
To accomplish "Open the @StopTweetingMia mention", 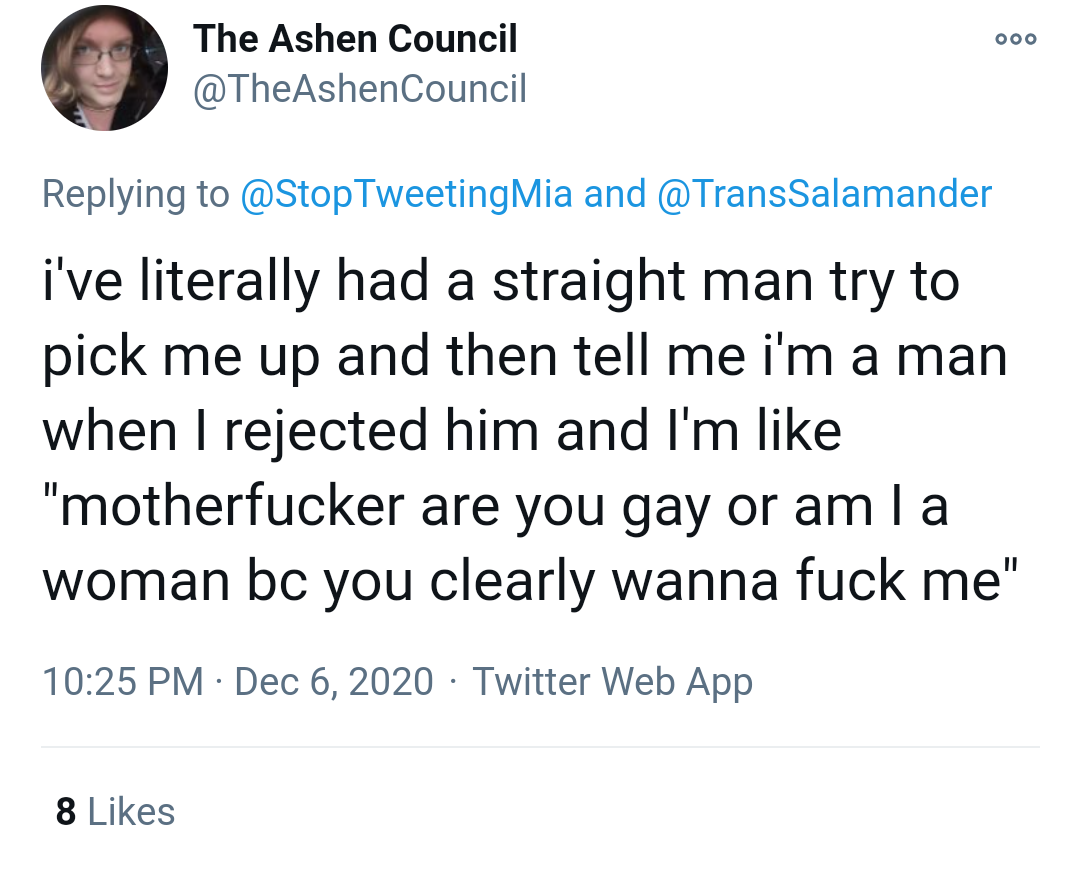I will [x=406, y=193].
